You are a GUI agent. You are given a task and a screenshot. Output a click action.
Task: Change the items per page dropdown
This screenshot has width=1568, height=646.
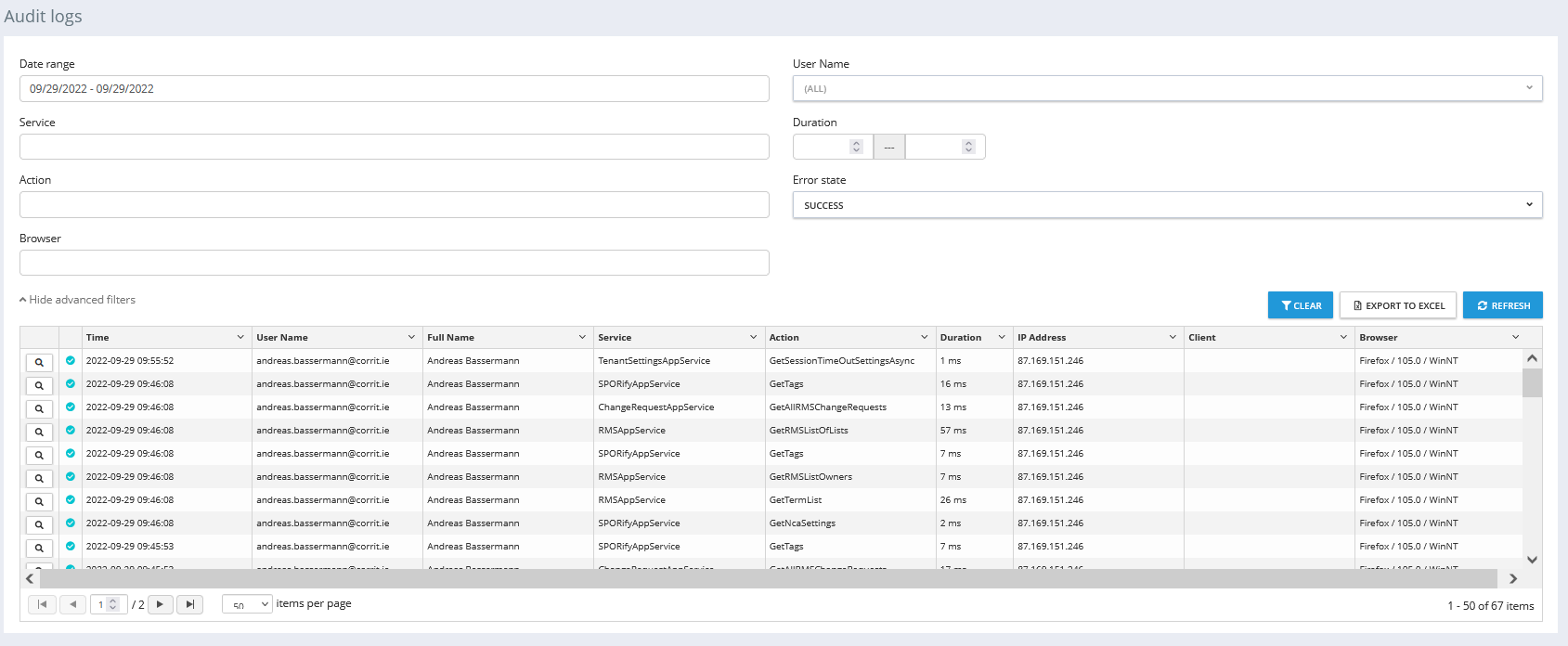tap(247, 604)
